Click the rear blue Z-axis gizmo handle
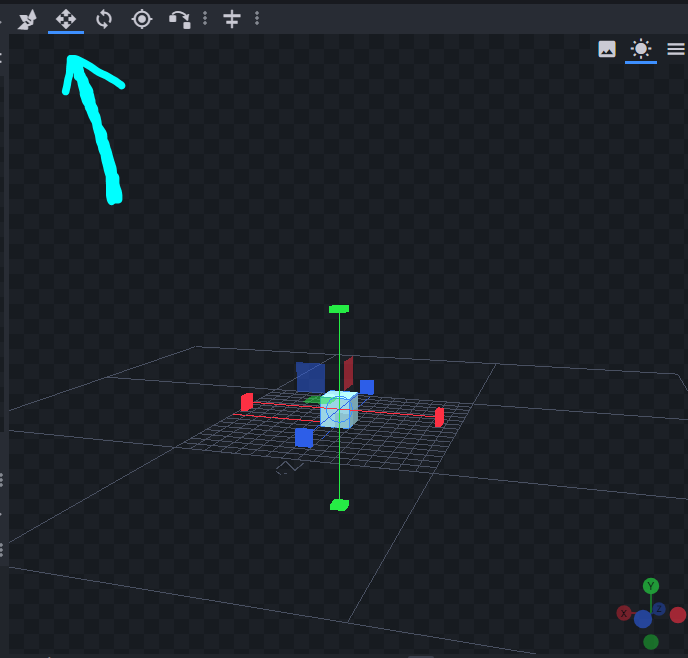The height and width of the screenshot is (658, 688). click(367, 387)
